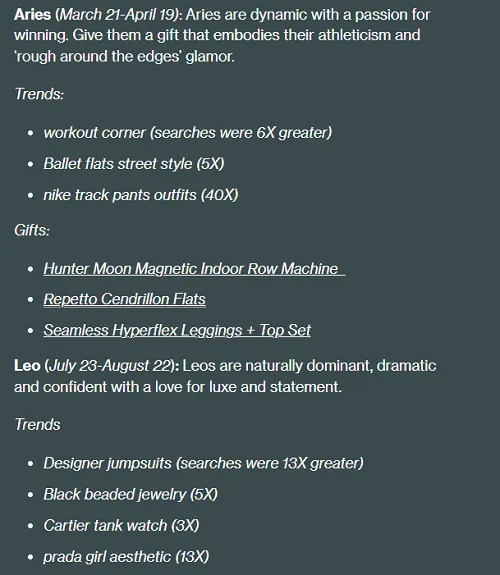This screenshot has height=575, width=500.
Task: Open the Hunter Moon Magnetic Indoor Row Machine link
Action: pos(194,268)
